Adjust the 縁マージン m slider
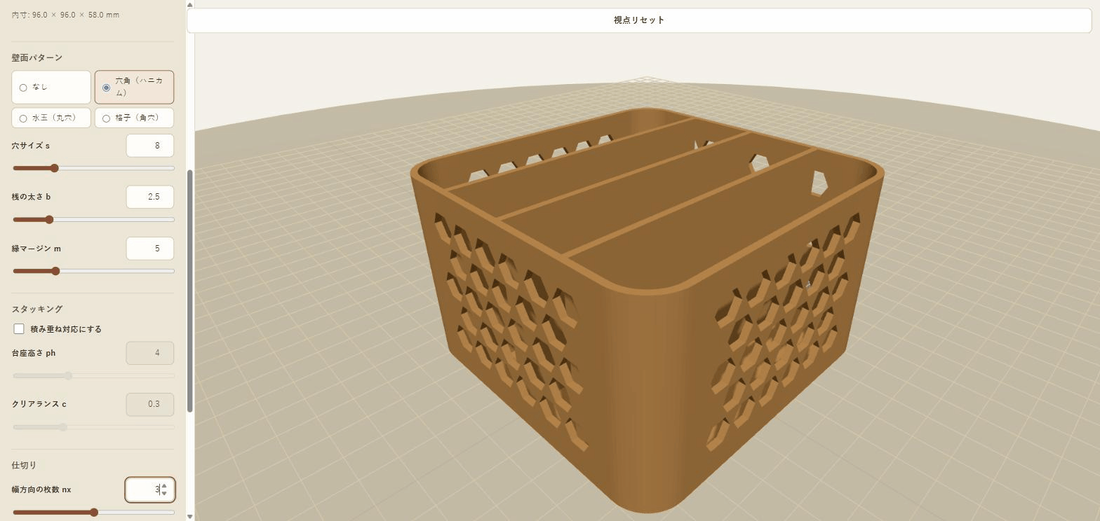The image size is (1100, 521). [x=93, y=271]
